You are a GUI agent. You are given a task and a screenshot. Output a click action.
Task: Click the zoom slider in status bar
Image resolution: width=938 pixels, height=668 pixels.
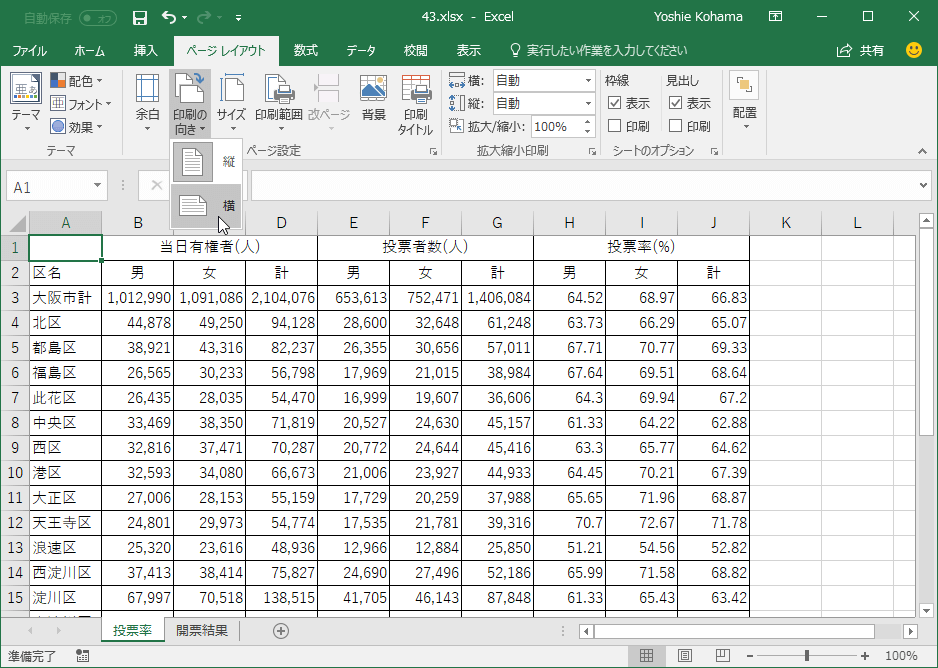pos(807,656)
